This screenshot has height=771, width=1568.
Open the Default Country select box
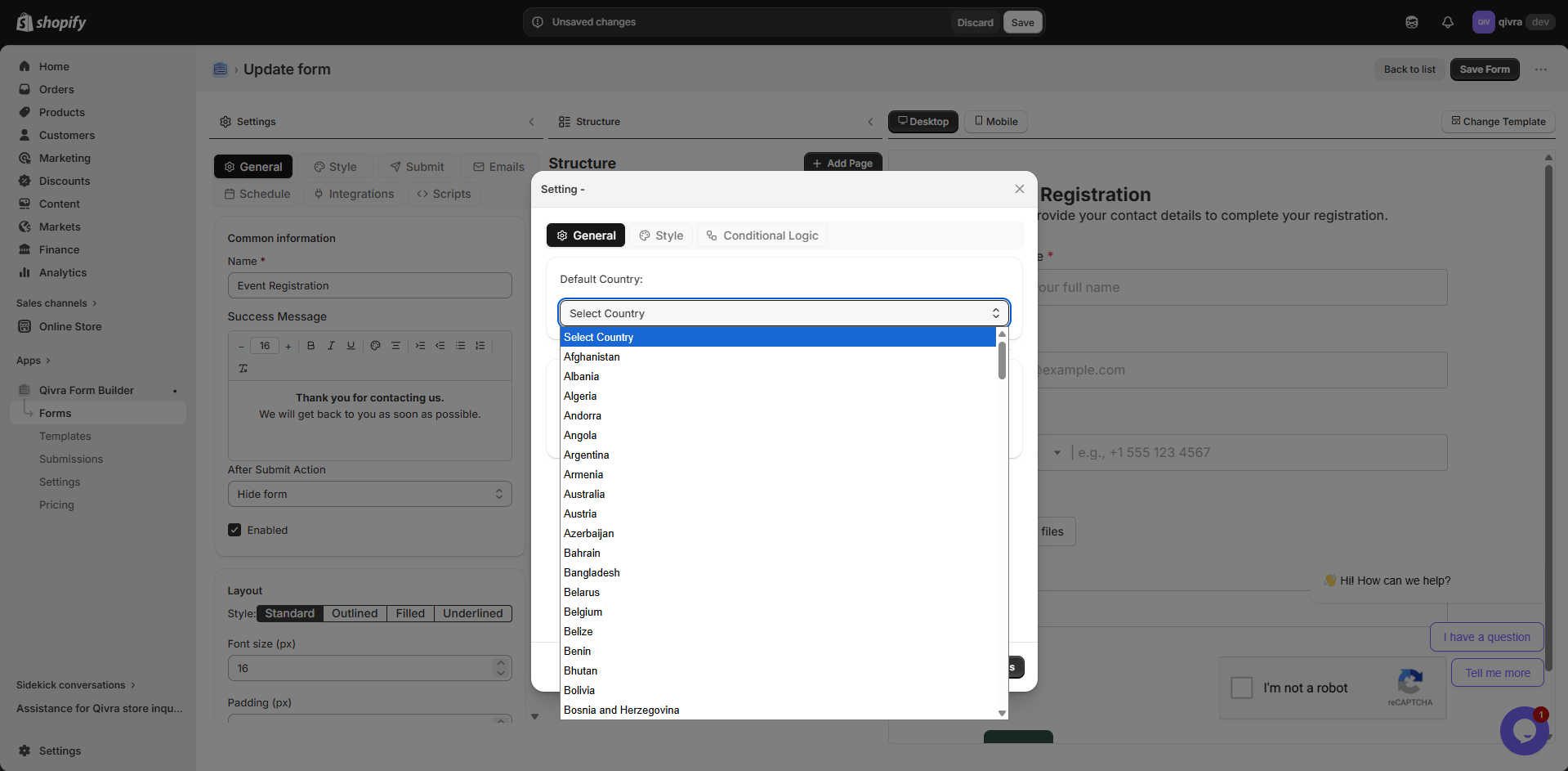click(784, 313)
